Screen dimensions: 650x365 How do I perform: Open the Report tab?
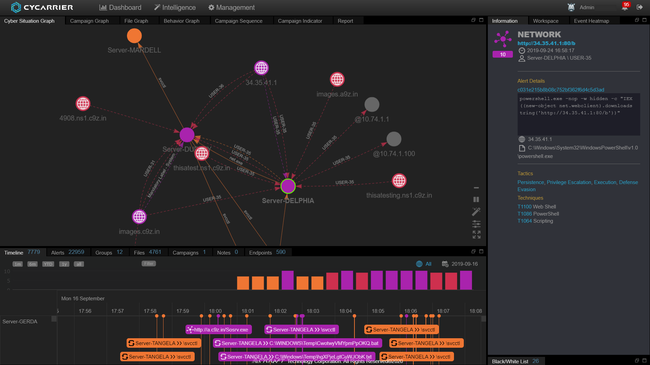[345, 21]
